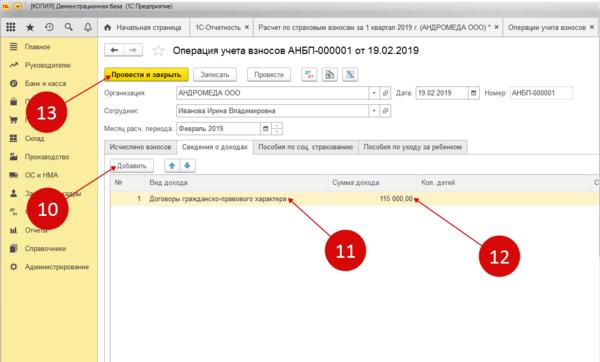Viewport: 600px width, 362px height.
Task: Click the Номер input field
Action: 541,93
